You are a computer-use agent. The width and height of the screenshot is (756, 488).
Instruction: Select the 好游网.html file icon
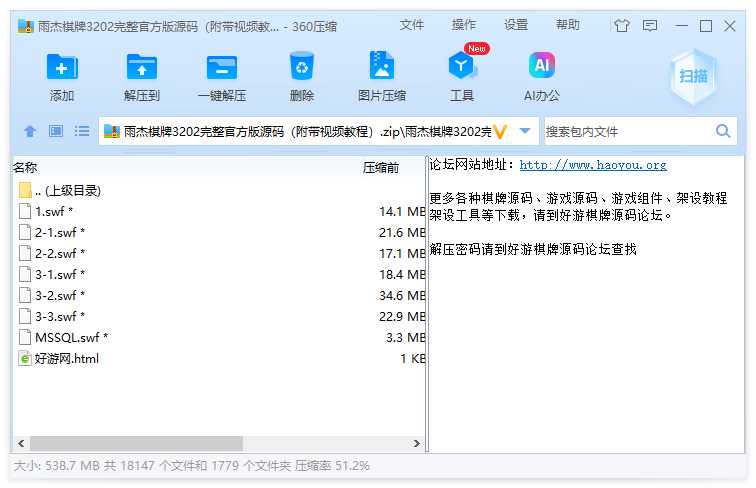click(x=25, y=358)
